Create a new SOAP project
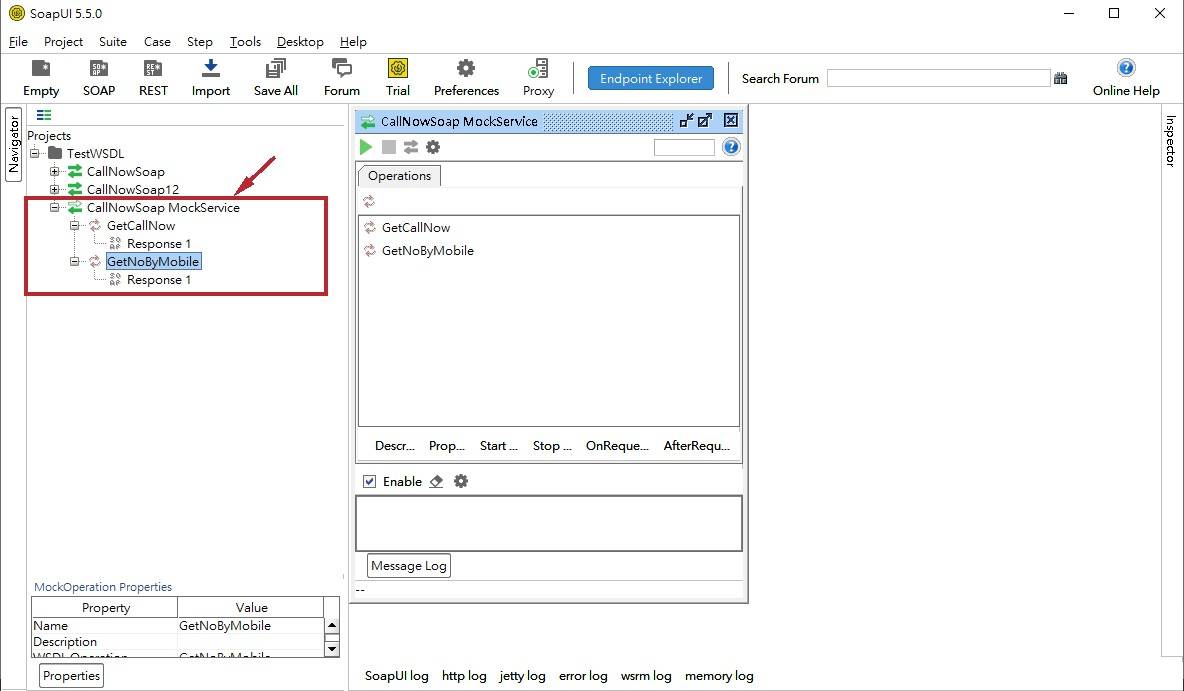1184x691 pixels. pos(99,79)
